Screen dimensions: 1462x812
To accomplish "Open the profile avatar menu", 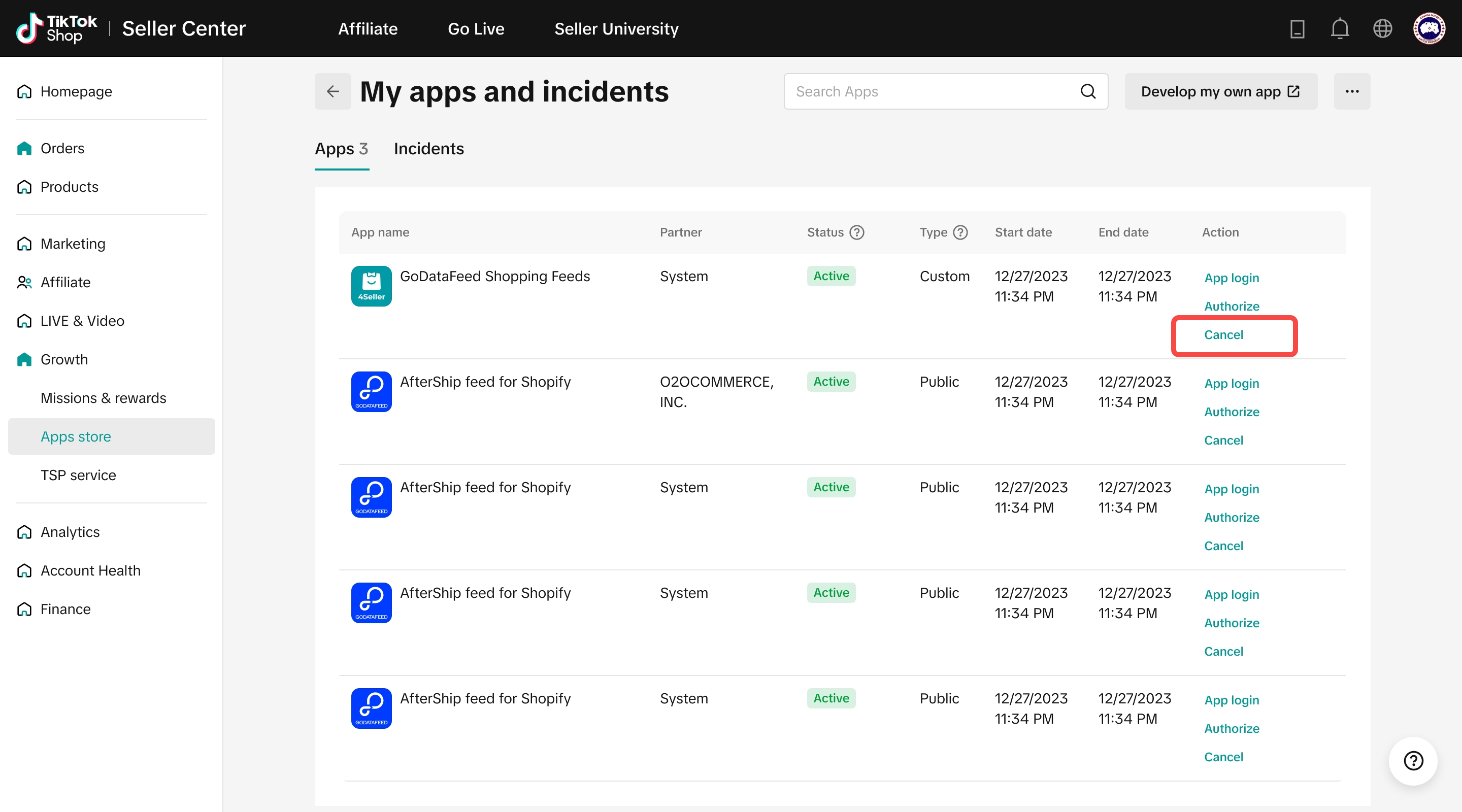I will point(1428,28).
